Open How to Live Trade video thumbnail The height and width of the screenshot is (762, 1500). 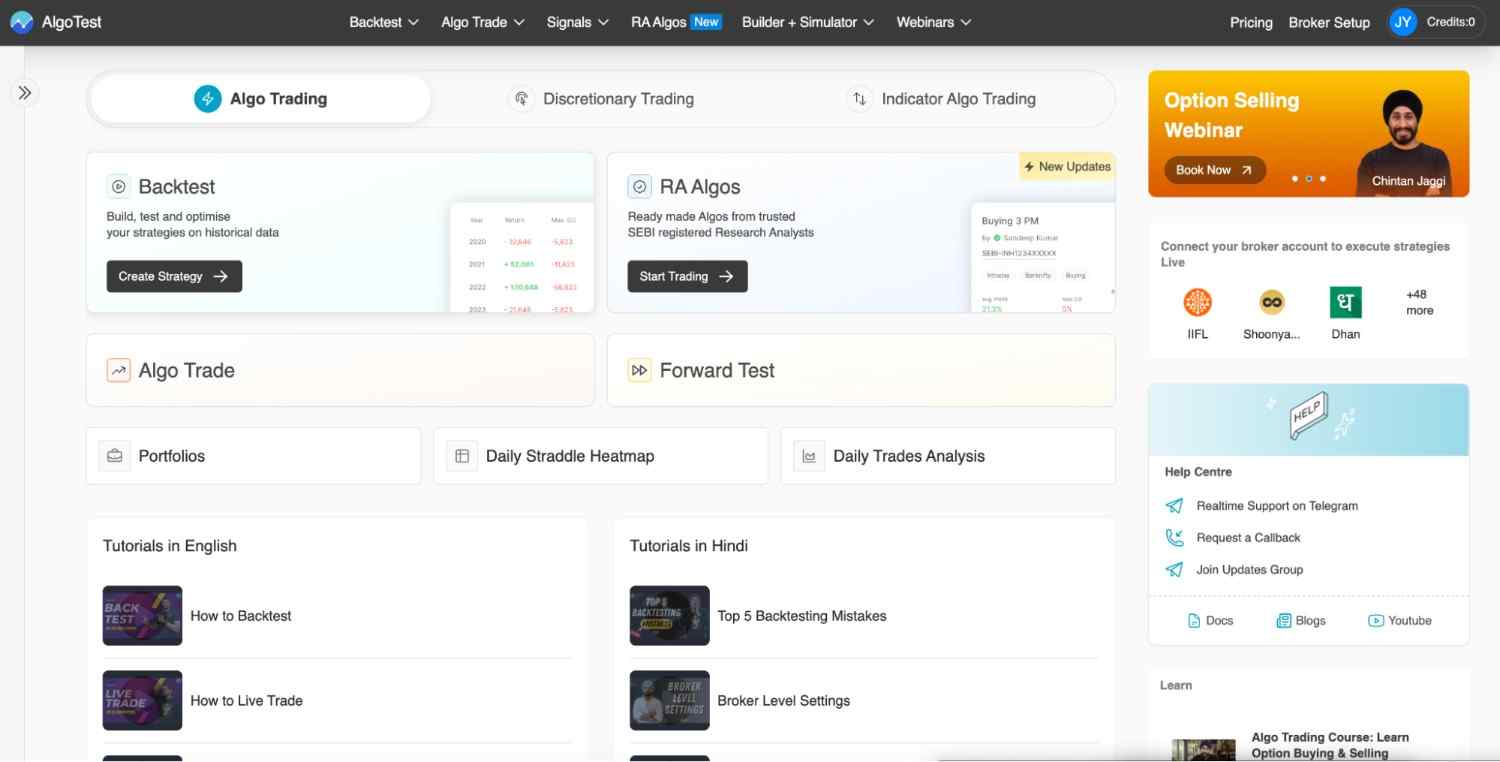click(x=142, y=700)
